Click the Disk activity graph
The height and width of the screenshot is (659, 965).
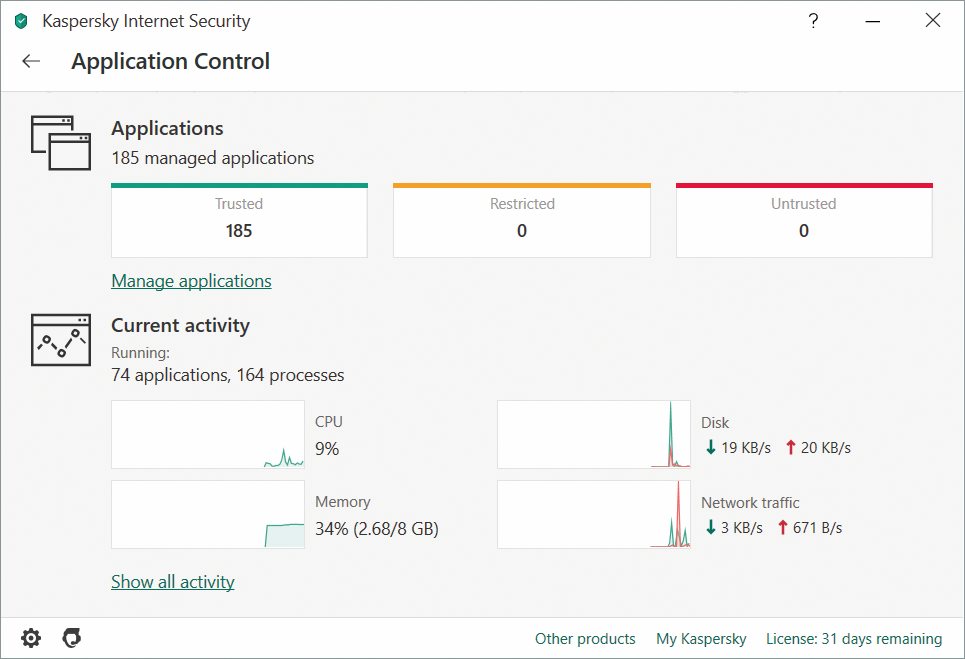[x=594, y=434]
